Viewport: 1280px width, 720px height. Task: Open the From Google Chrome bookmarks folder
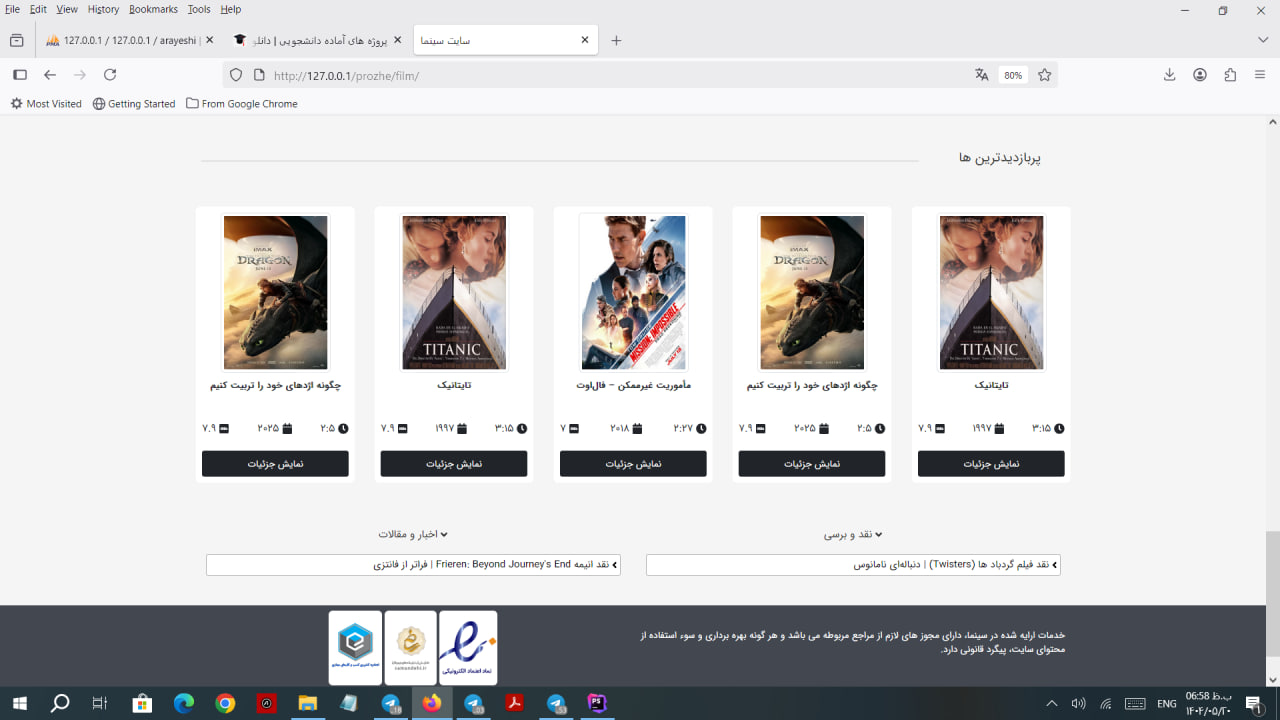(x=241, y=104)
